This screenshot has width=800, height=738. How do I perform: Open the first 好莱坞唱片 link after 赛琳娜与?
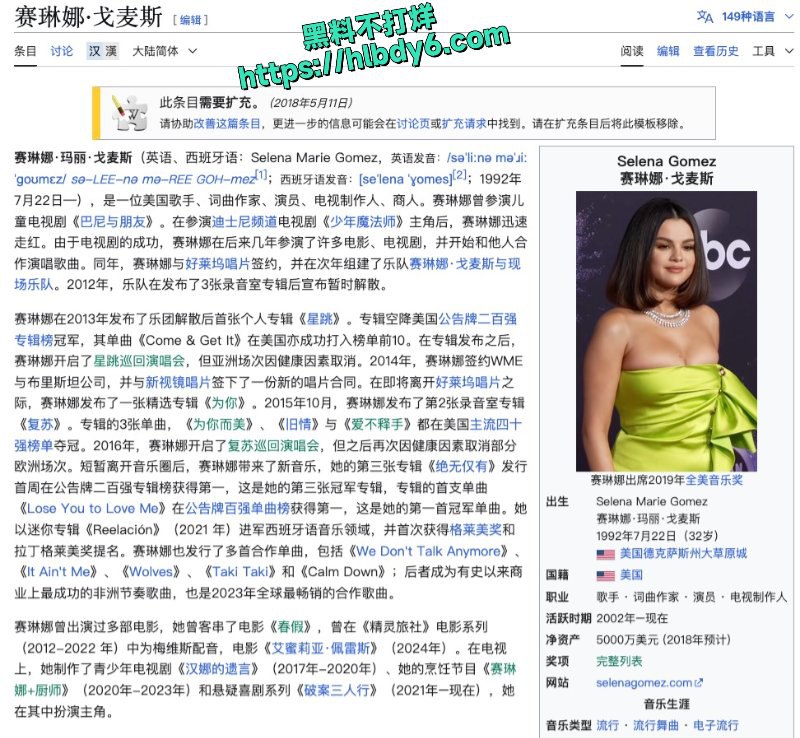click(x=217, y=264)
